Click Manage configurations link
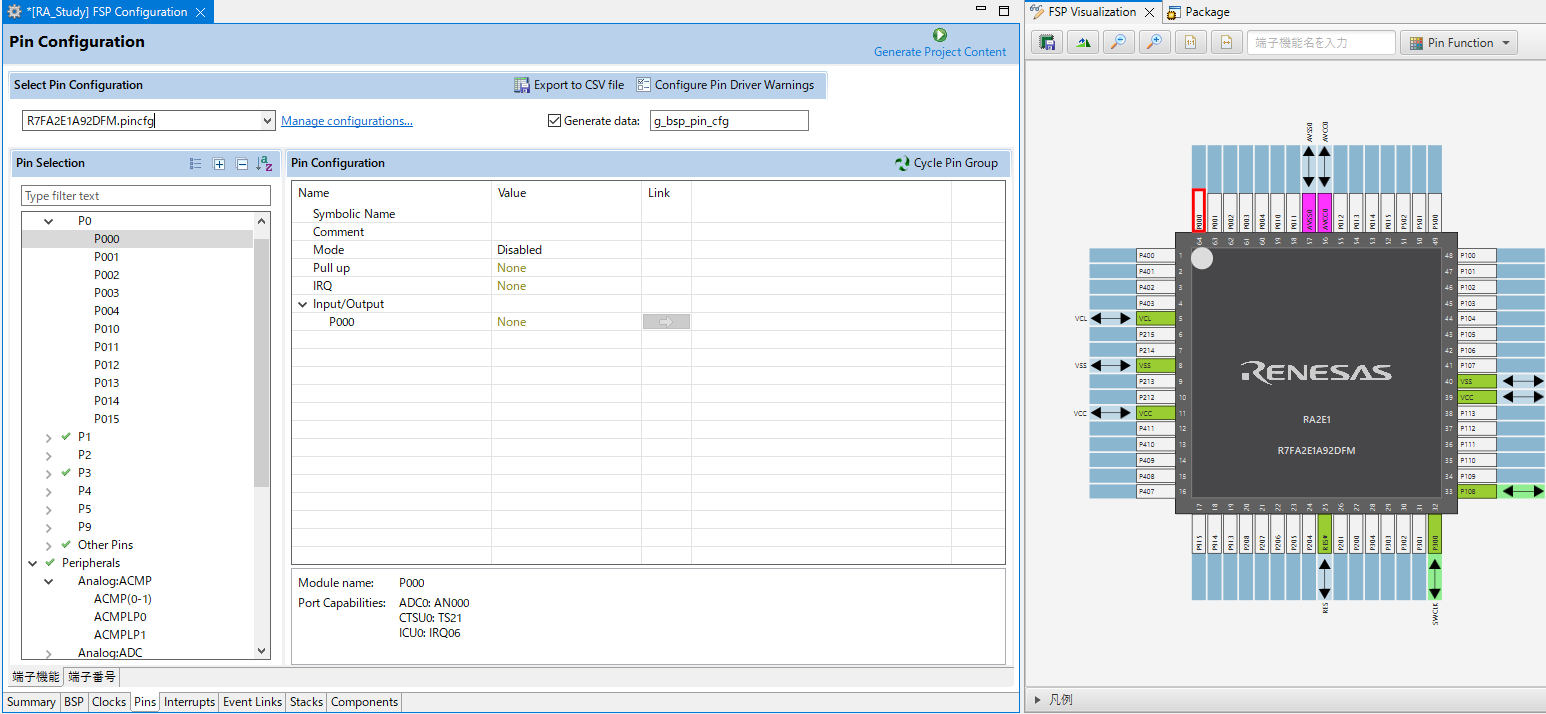 pos(346,121)
